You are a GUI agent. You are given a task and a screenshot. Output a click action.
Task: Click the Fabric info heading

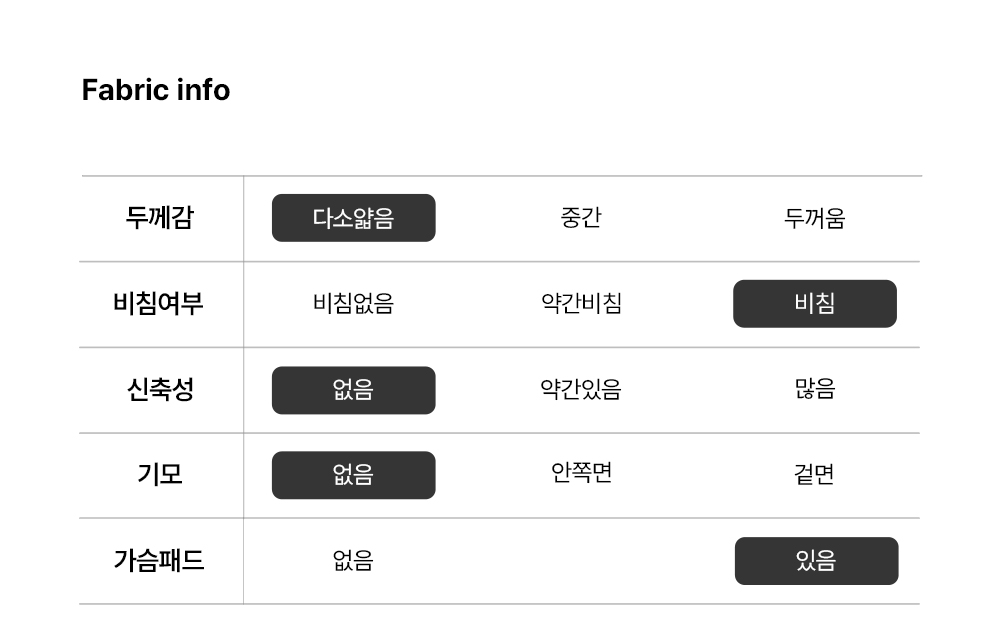click(x=156, y=90)
